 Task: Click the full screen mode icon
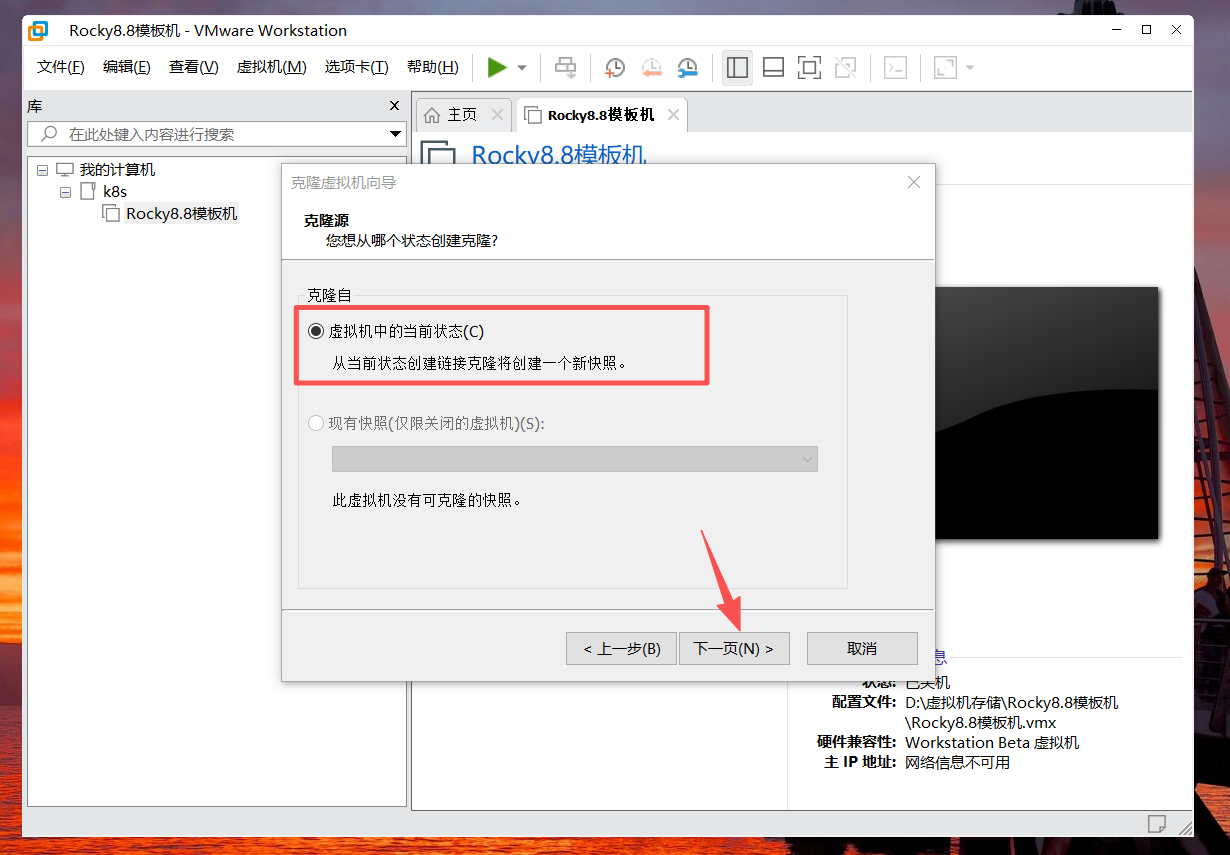click(x=809, y=67)
